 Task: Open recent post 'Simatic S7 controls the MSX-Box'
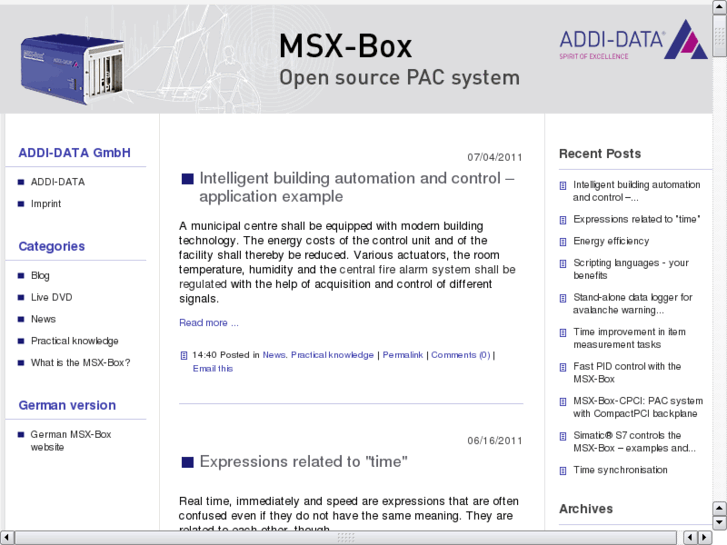[634, 442]
